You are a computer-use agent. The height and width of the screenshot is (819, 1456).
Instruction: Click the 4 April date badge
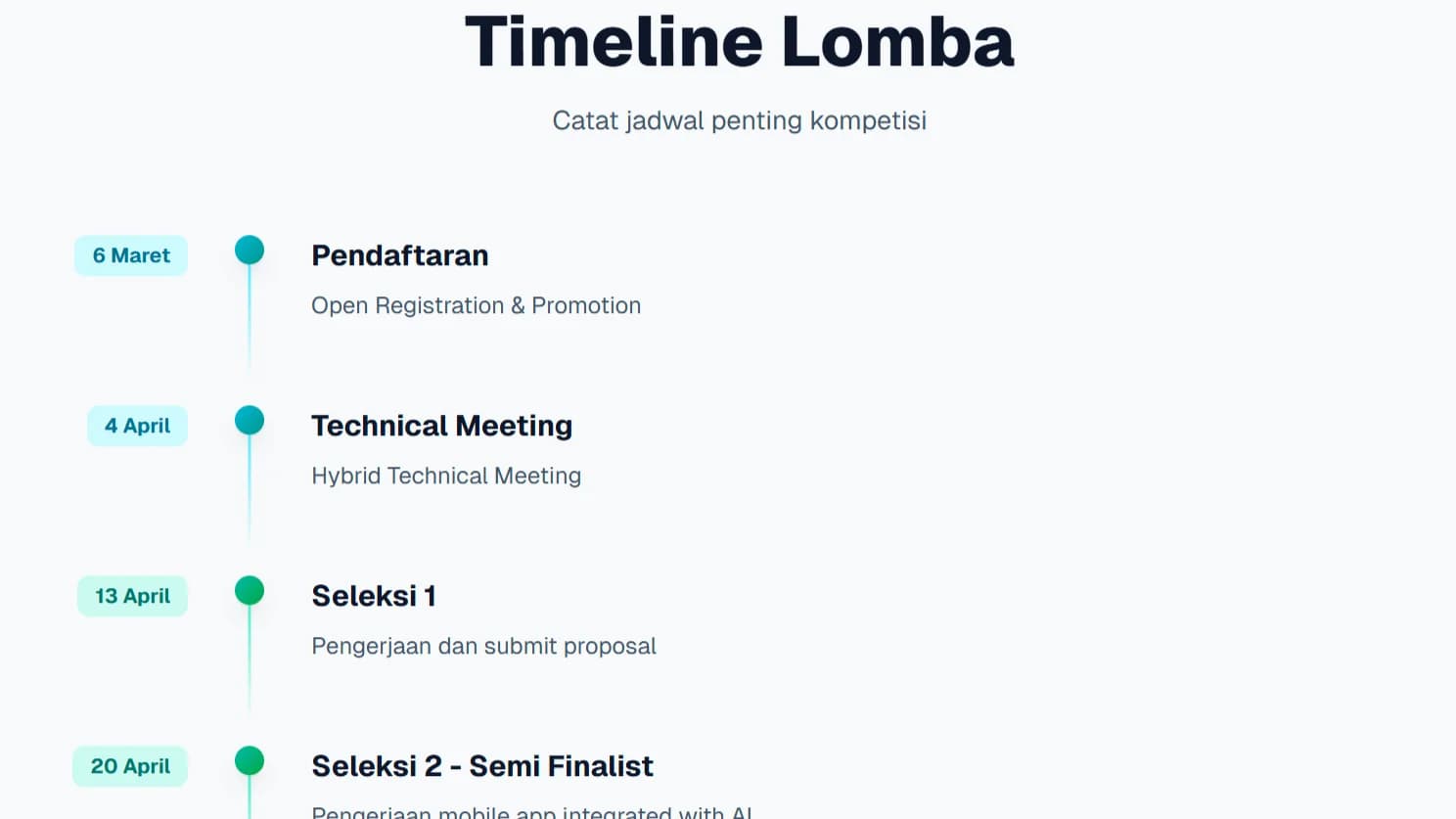click(137, 426)
